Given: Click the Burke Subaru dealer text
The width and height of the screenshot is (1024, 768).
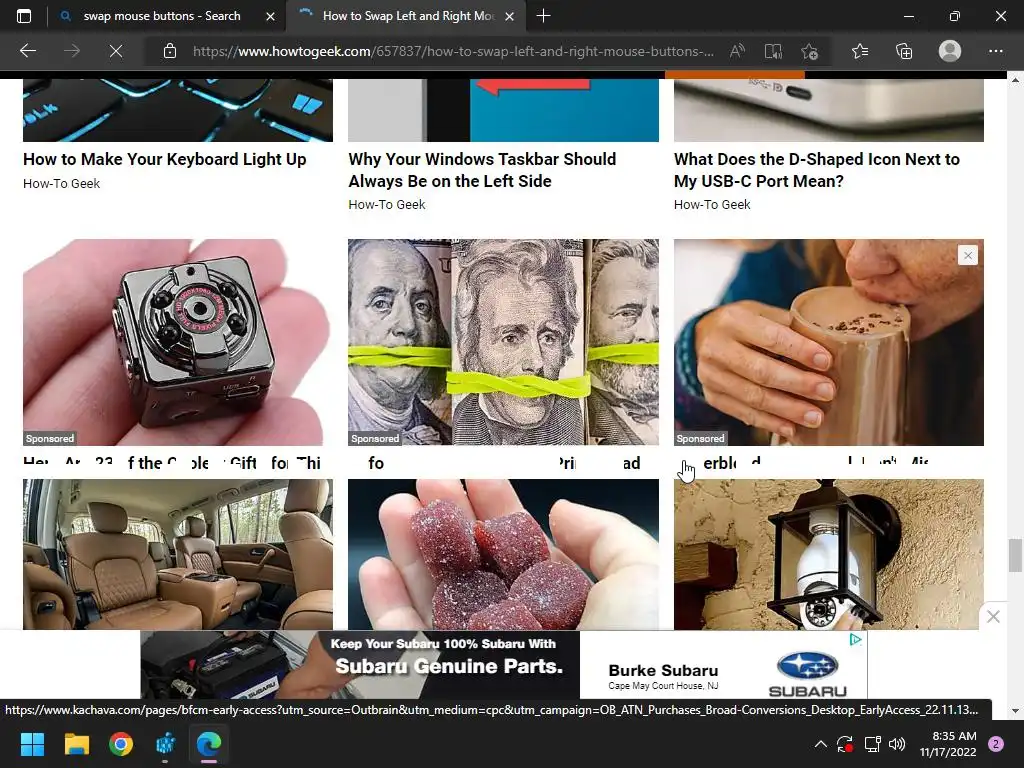Looking at the screenshot, I should coord(663,671).
